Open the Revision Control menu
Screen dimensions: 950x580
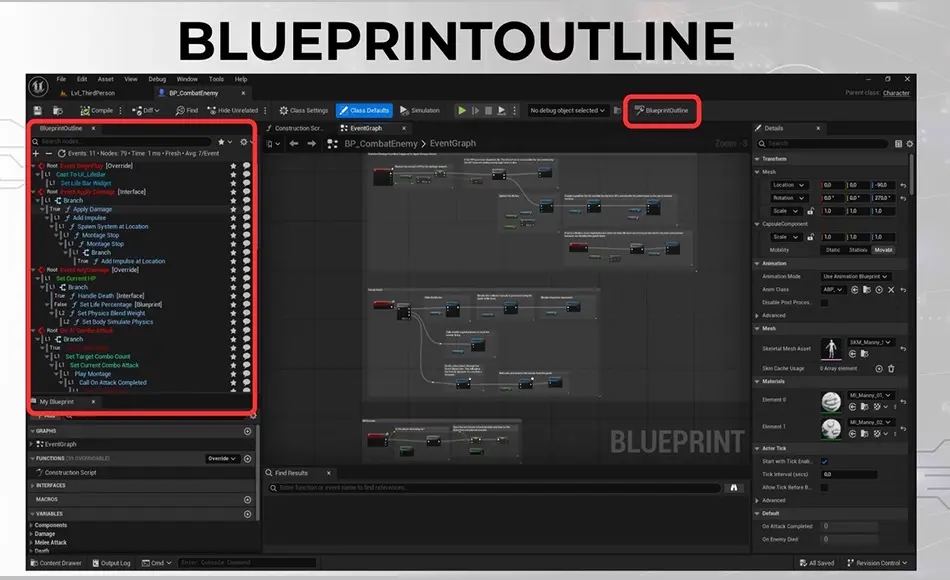[x=877, y=563]
